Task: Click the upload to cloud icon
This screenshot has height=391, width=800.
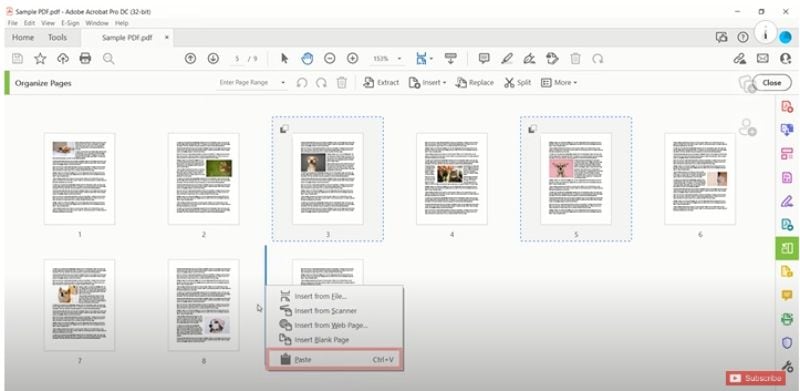Action: (63, 59)
